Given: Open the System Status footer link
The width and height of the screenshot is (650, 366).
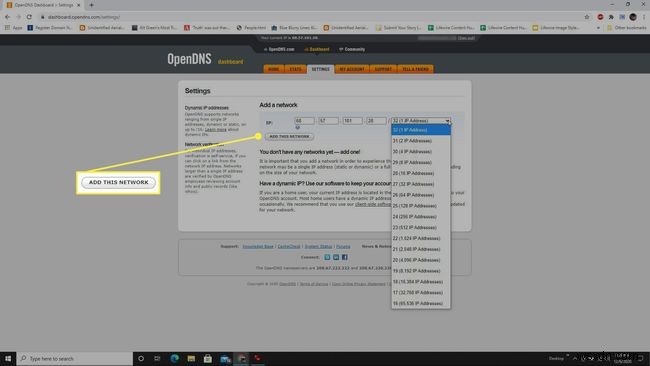Looking at the screenshot, I should click(x=318, y=247).
